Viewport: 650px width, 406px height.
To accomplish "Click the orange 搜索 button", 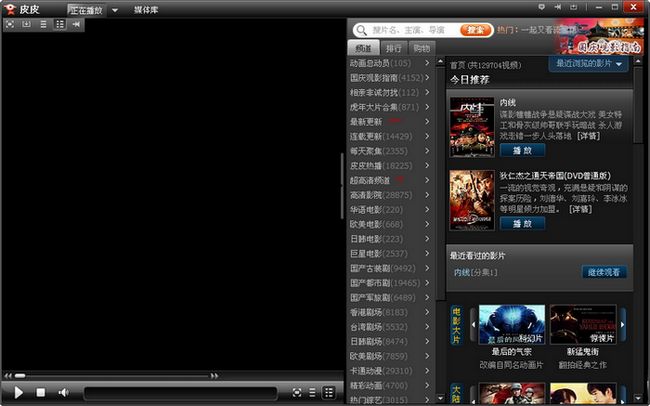I will (x=477, y=30).
